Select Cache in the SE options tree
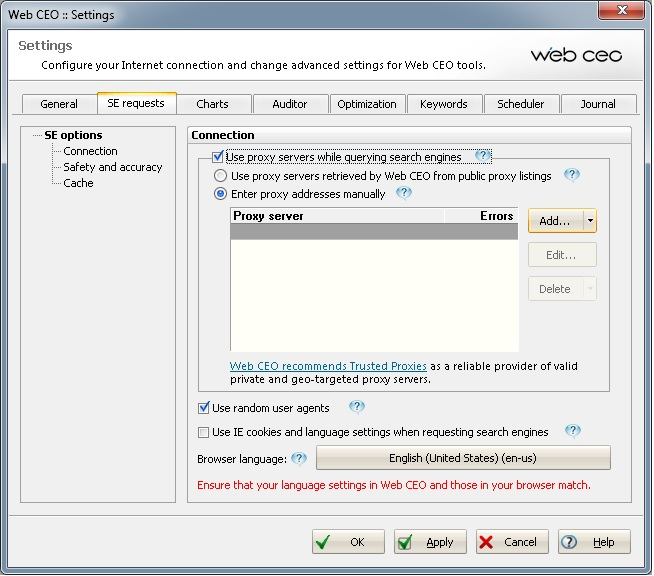 tap(78, 183)
